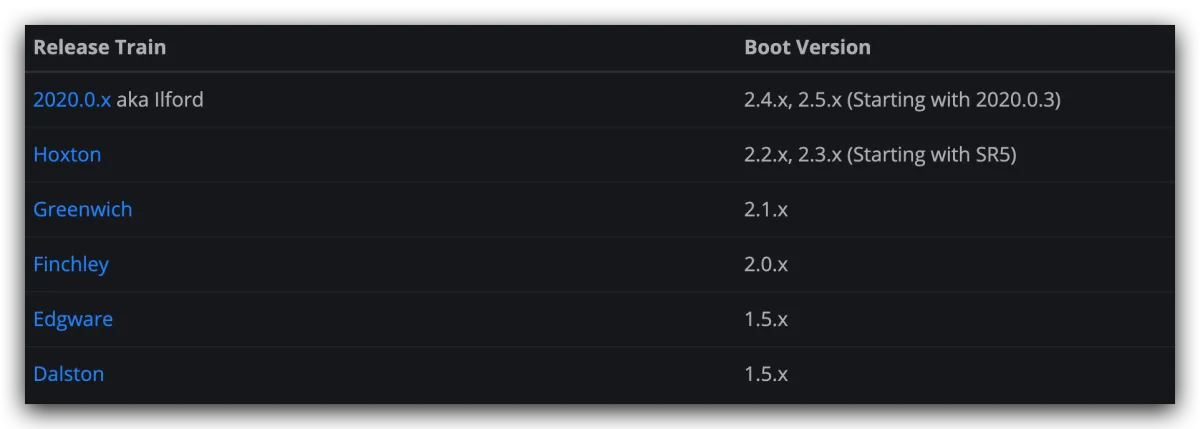Open the Hoxton release train link

67,155
